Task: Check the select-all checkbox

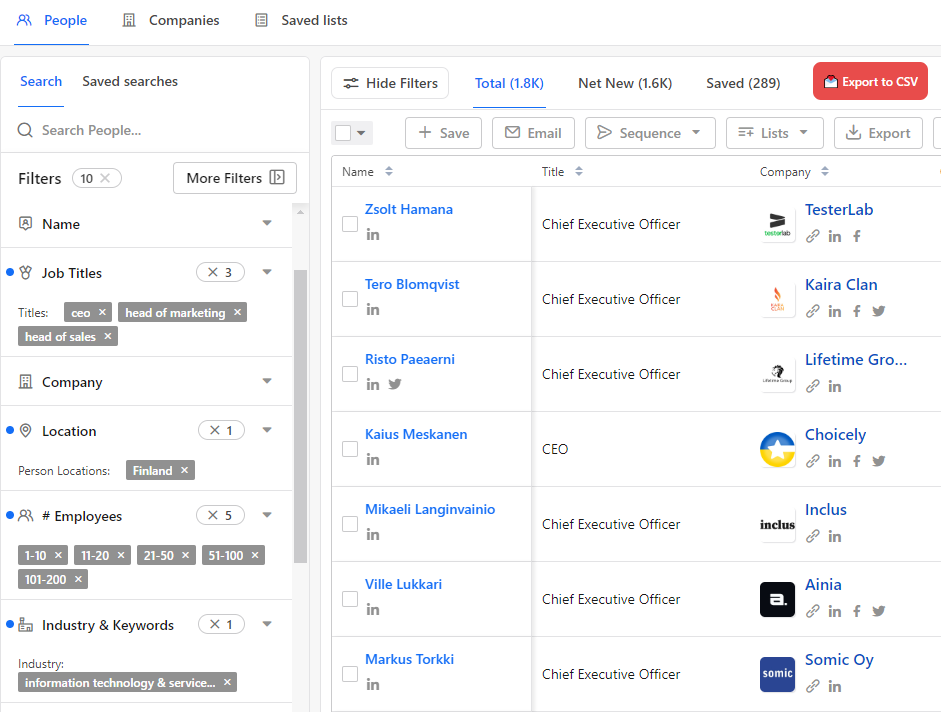Action: [343, 133]
